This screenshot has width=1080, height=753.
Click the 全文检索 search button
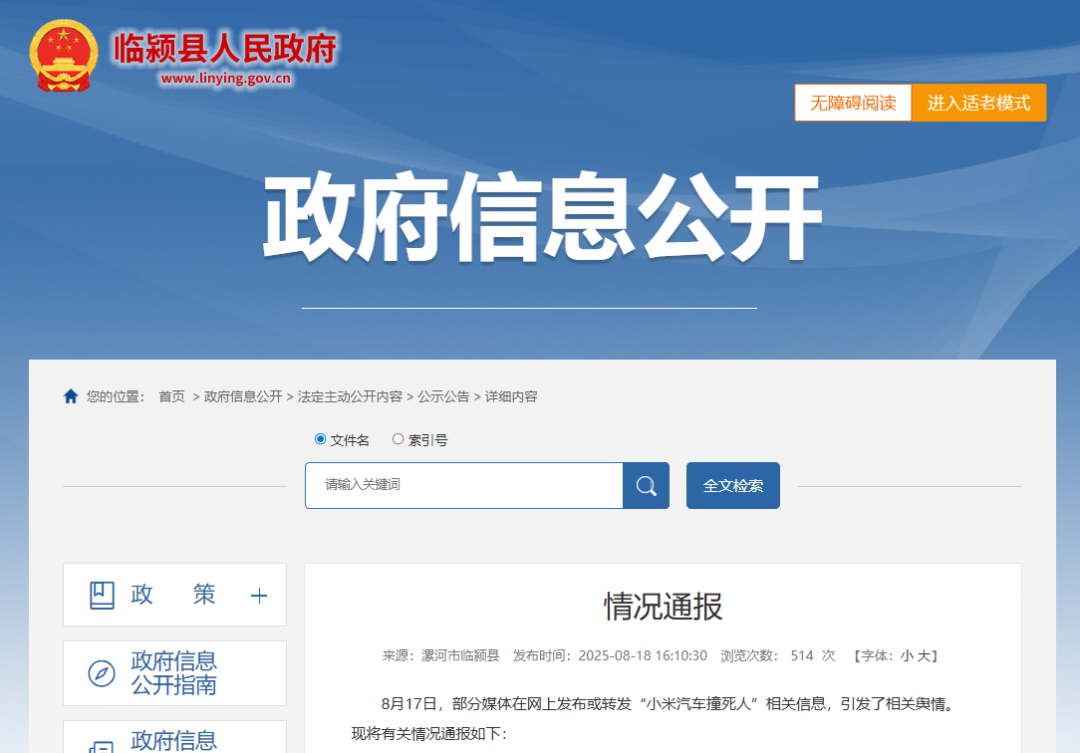click(x=732, y=485)
